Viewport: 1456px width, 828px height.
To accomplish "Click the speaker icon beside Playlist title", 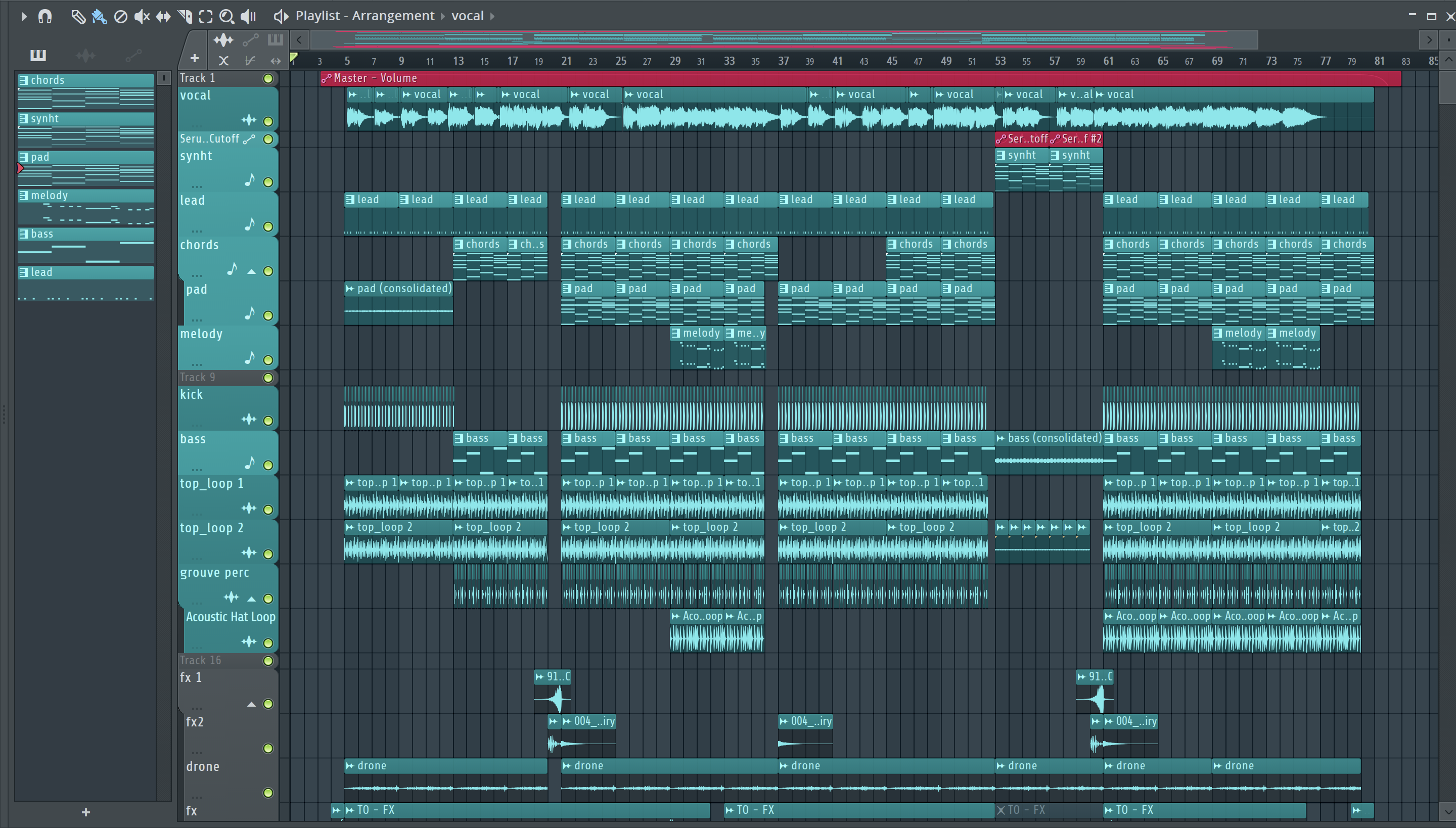I will coord(281,17).
